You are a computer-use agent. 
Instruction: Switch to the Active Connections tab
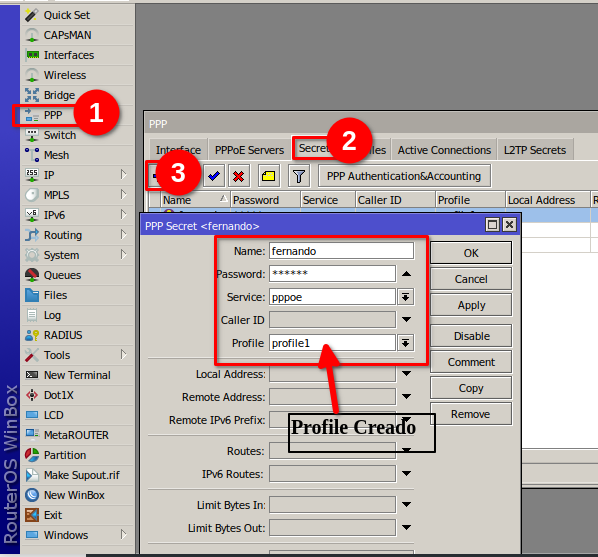(x=444, y=150)
